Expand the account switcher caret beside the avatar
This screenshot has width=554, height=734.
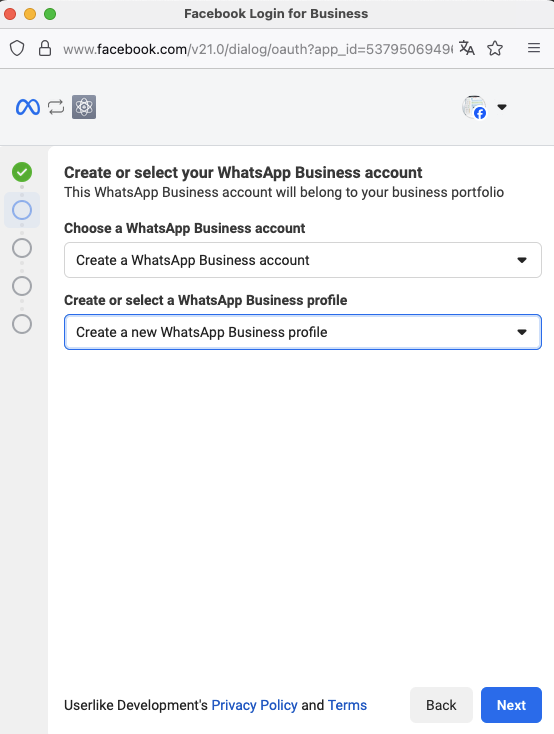point(502,107)
